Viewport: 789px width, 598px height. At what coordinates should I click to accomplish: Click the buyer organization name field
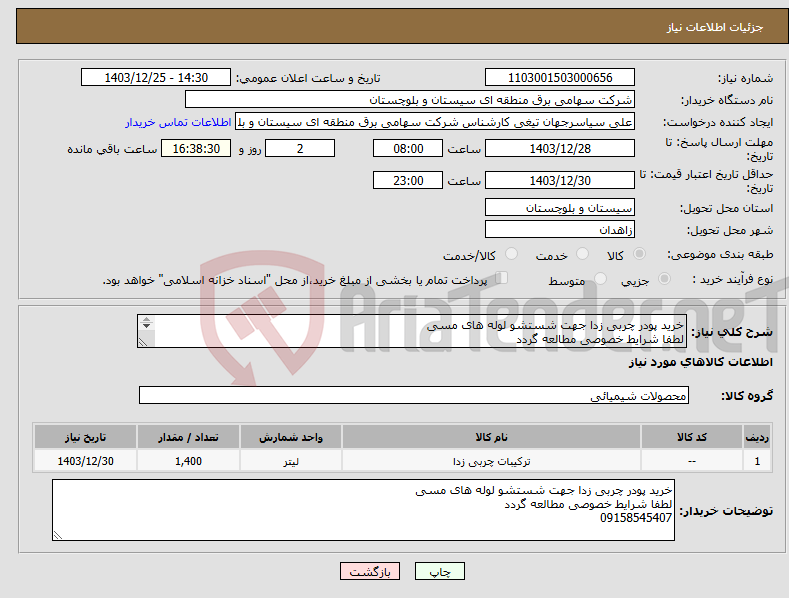click(x=410, y=100)
